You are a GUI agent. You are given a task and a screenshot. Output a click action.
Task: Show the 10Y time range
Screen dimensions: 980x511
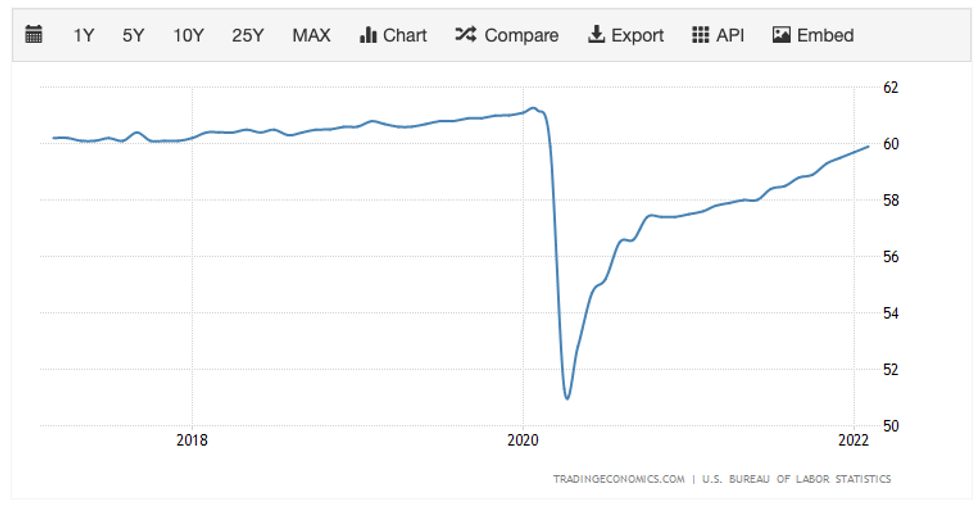click(188, 35)
